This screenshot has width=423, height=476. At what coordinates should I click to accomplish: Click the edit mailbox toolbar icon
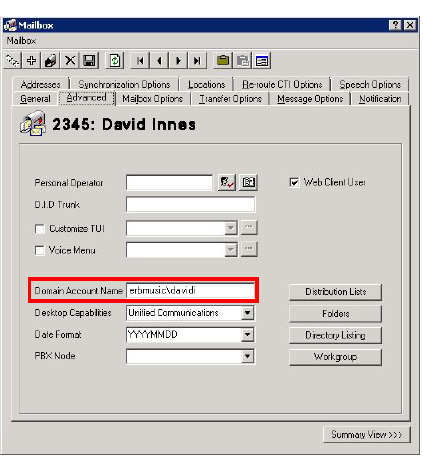coord(51,61)
